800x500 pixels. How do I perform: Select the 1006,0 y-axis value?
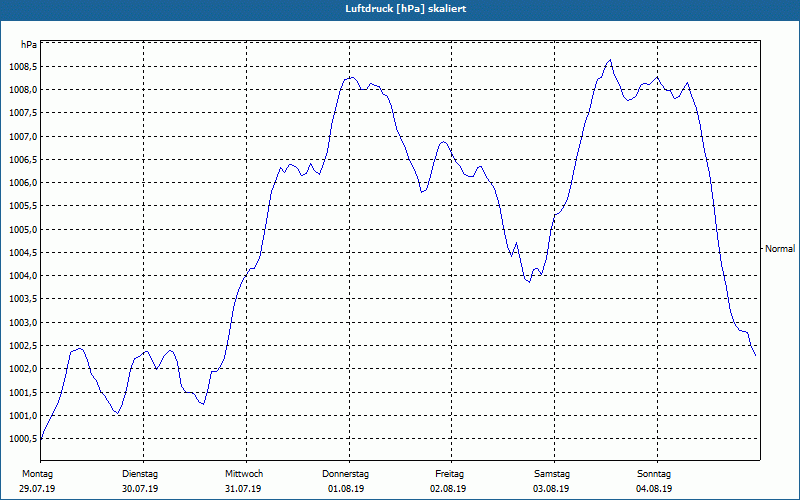click(x=23, y=183)
